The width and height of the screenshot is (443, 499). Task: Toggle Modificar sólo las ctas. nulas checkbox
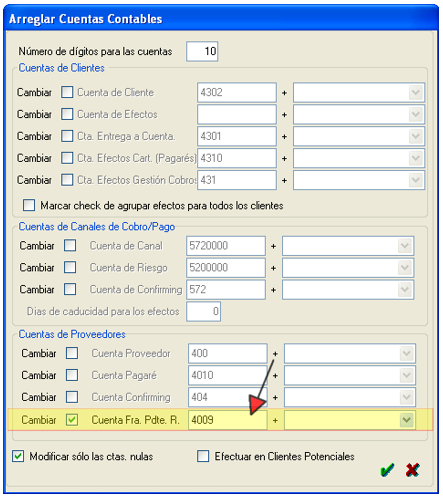(x=18, y=456)
